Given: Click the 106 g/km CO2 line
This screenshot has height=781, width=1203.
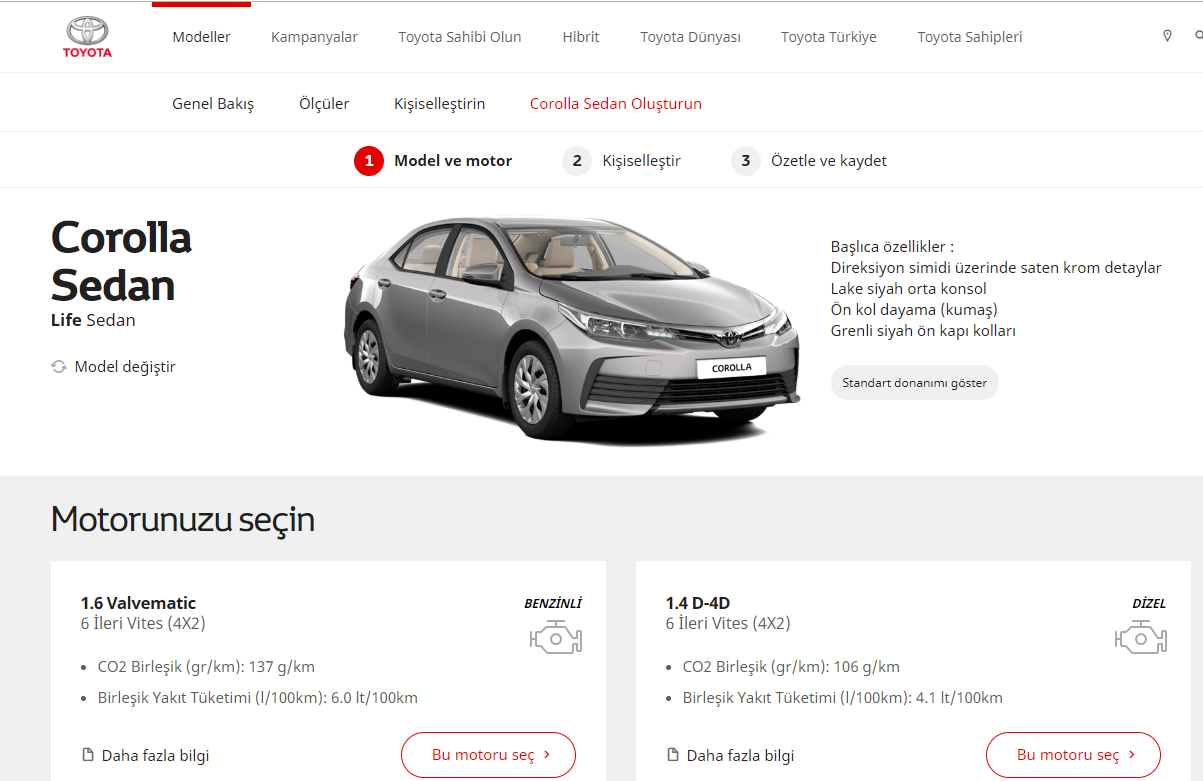Looking at the screenshot, I should (791, 667).
